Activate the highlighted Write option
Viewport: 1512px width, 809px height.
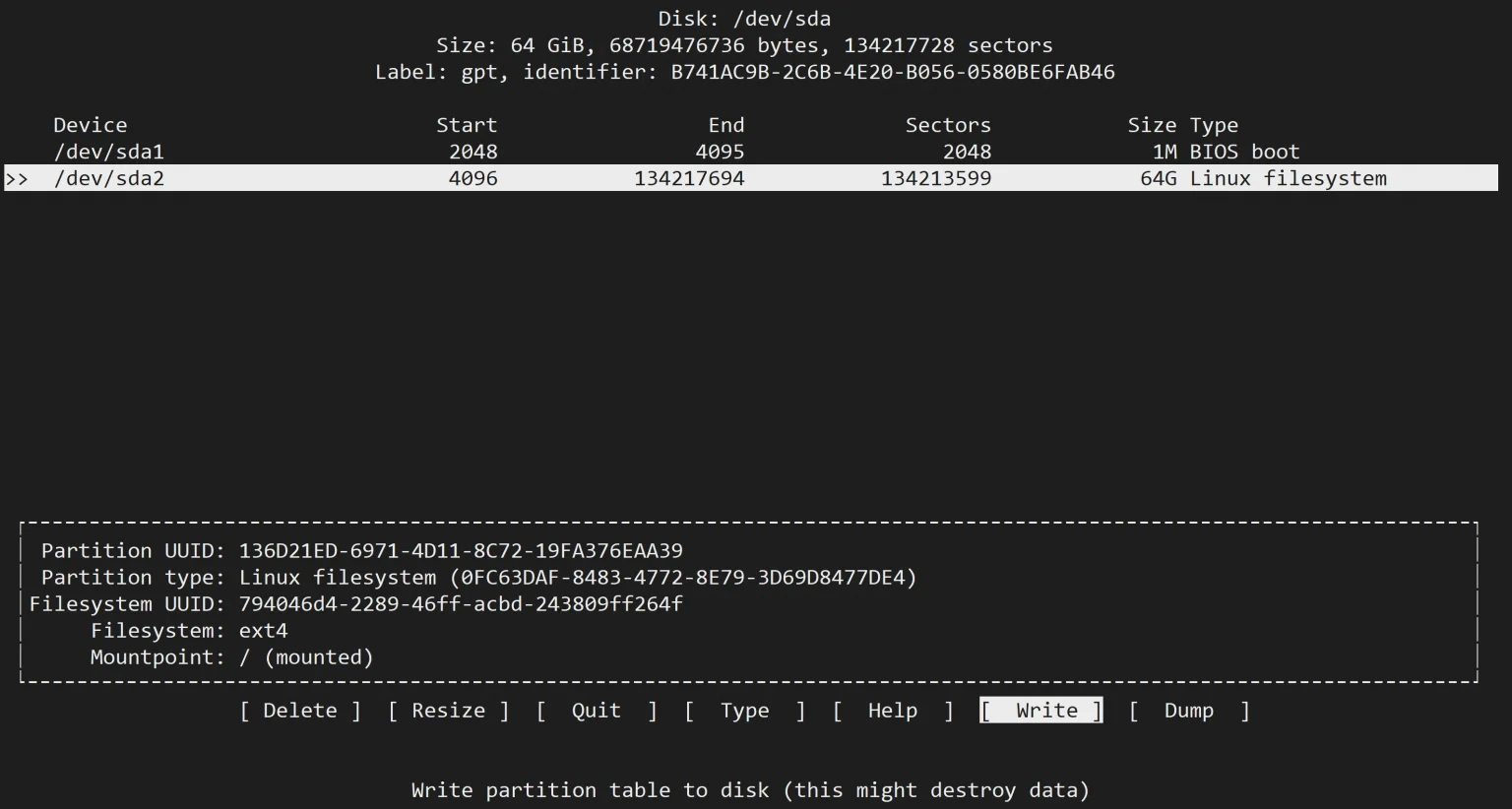(x=1041, y=711)
